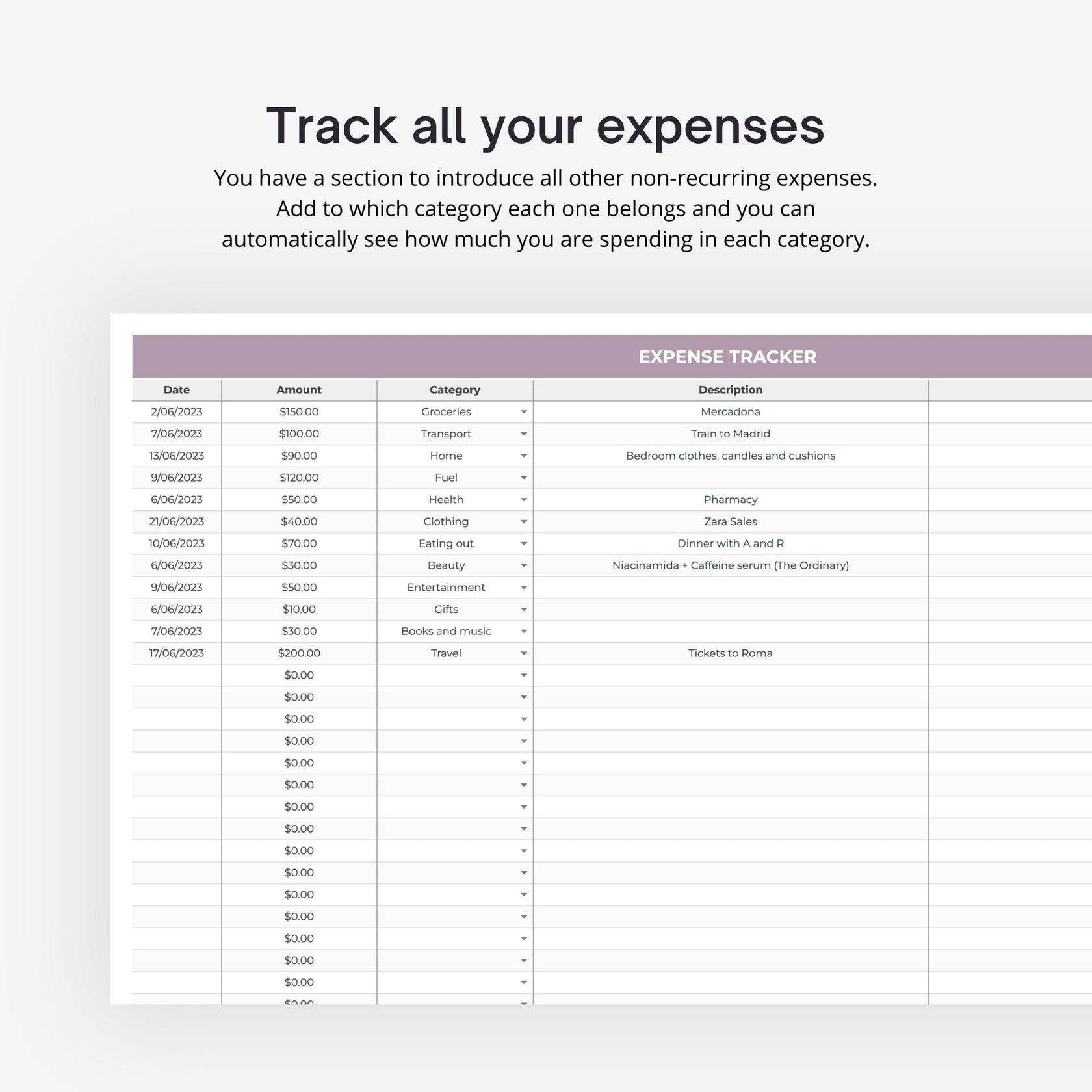This screenshot has height=1092, width=1092.
Task: Expand the Beauty category dropdown
Action: [524, 565]
